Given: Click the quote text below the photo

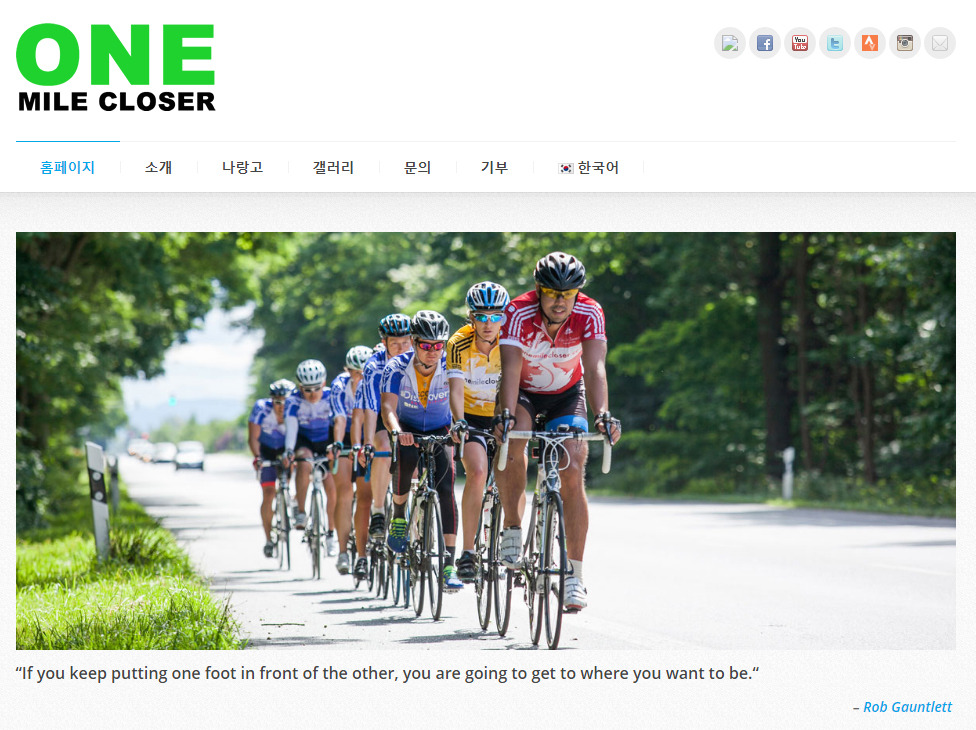Looking at the screenshot, I should pos(387,673).
